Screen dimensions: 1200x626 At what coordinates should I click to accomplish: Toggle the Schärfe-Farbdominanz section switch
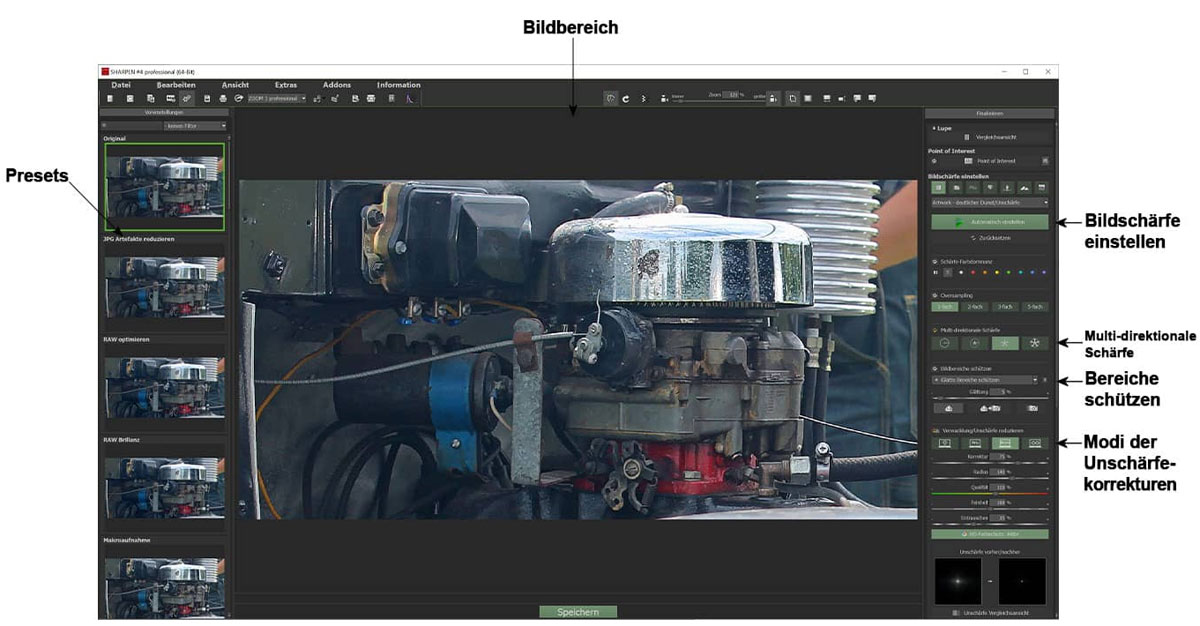click(934, 261)
